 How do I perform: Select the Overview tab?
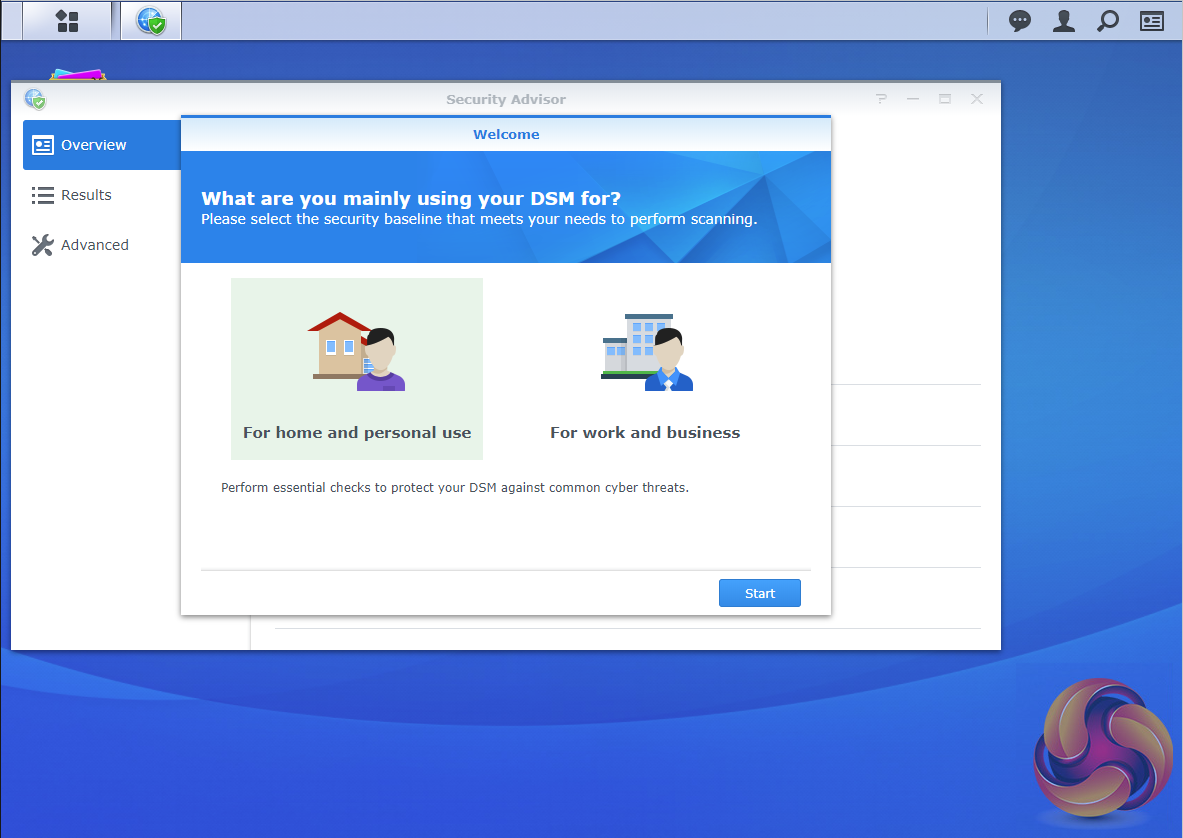pos(102,145)
